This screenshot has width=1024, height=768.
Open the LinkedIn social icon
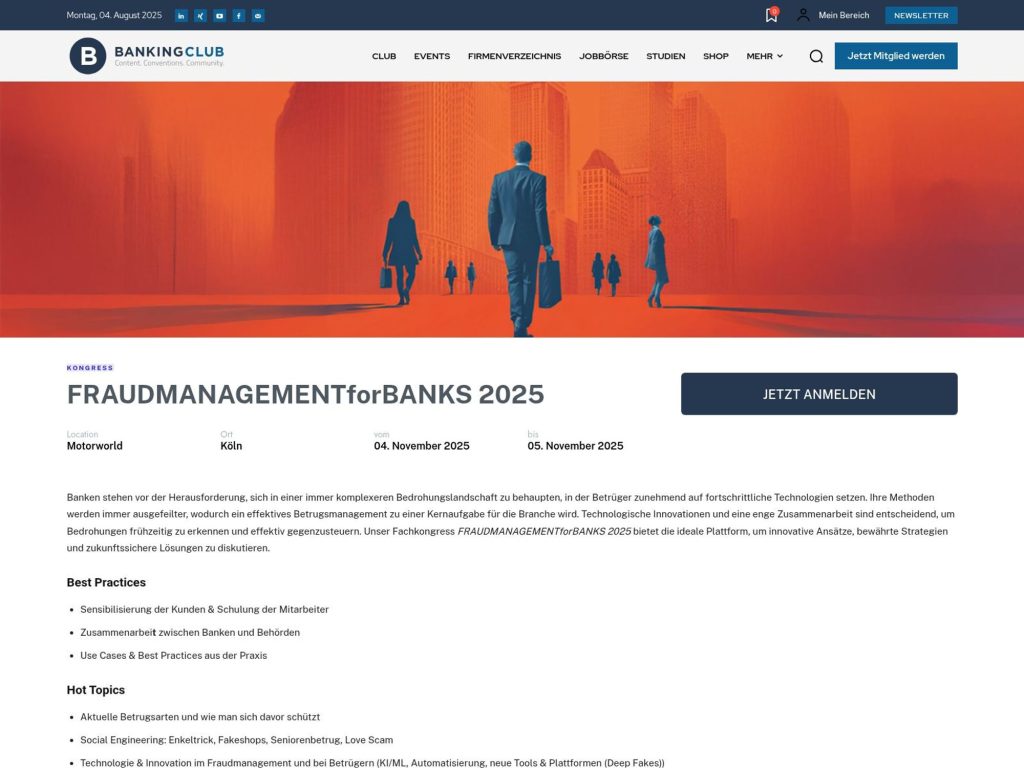(180, 15)
